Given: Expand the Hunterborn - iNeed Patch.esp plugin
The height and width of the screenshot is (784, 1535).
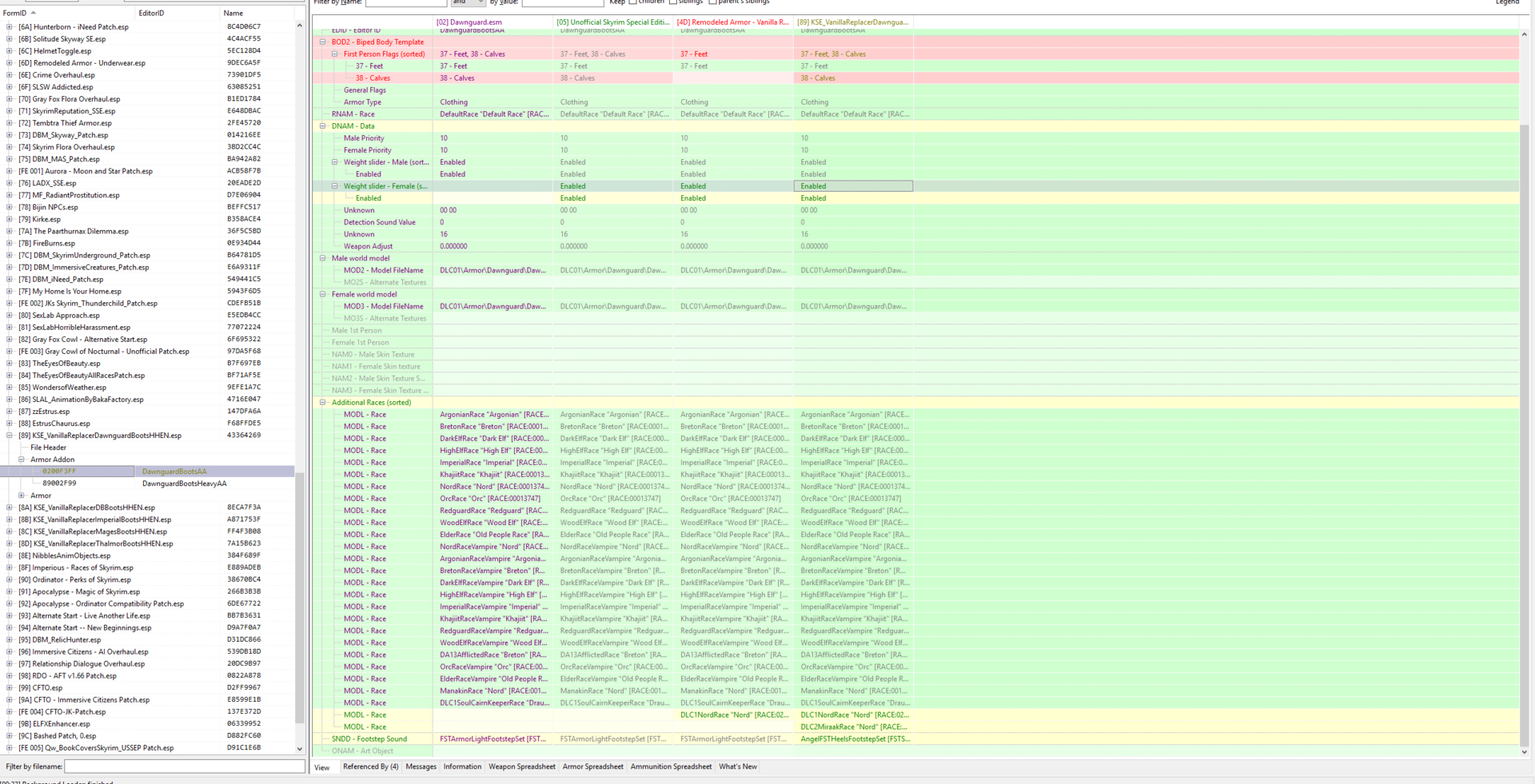Looking at the screenshot, I should (x=10, y=26).
